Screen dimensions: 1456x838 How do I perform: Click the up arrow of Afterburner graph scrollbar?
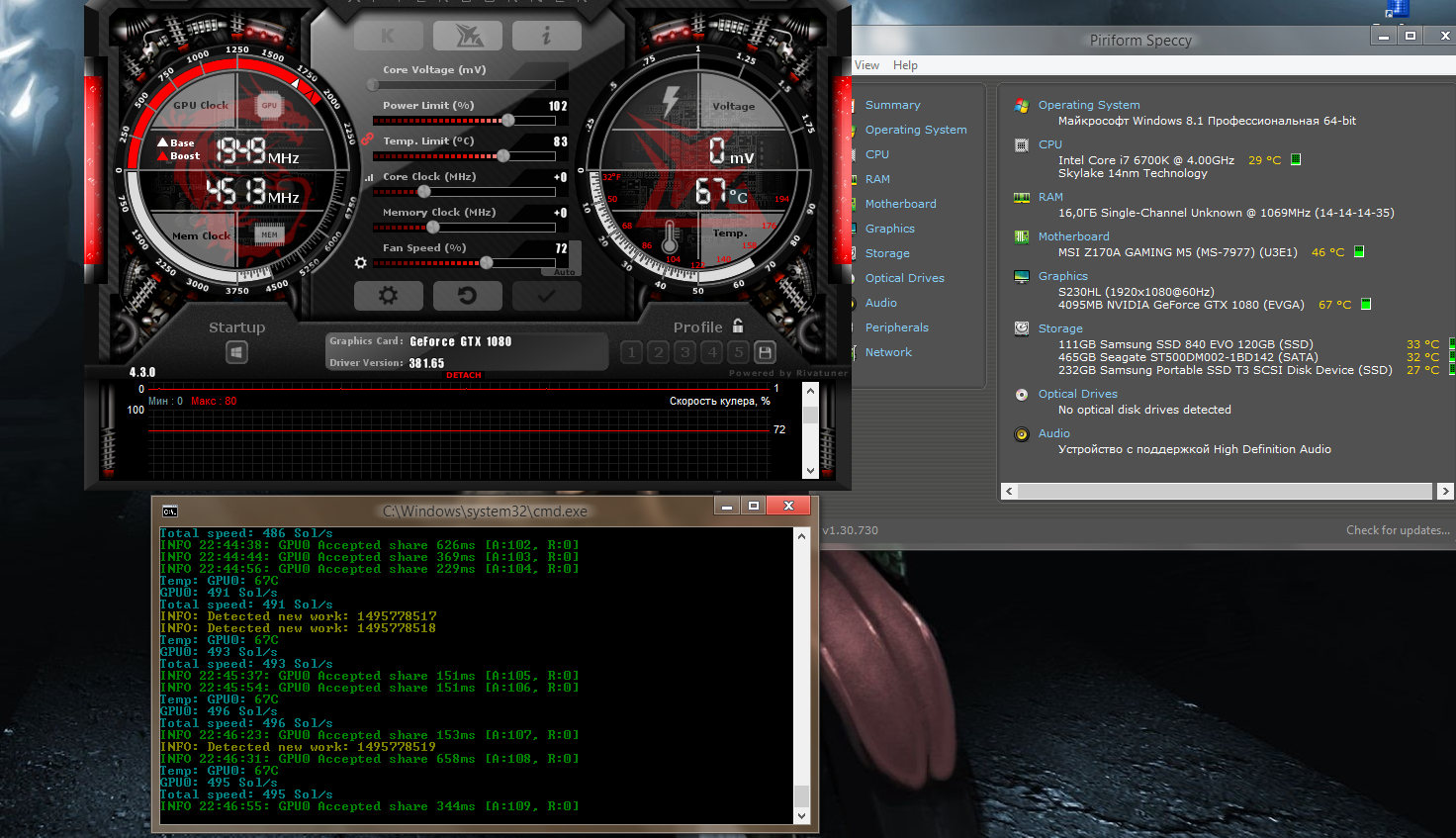[810, 391]
